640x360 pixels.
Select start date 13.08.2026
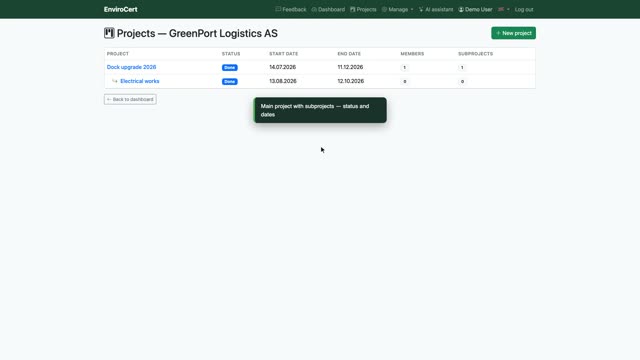coord(283,81)
